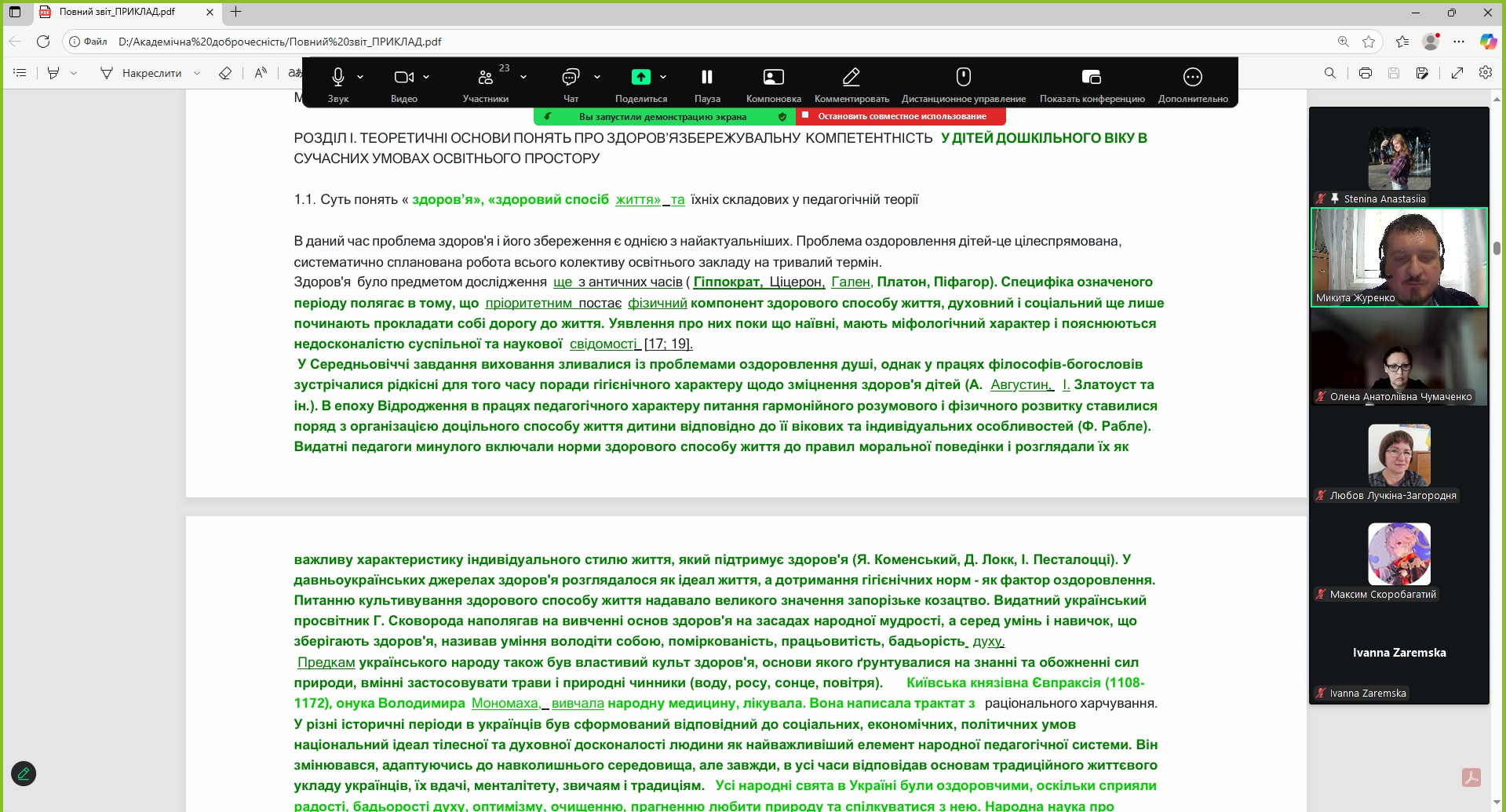This screenshot has width=1506, height=812.
Task: Click the Zoom microphone Звук icon
Action: [337, 77]
